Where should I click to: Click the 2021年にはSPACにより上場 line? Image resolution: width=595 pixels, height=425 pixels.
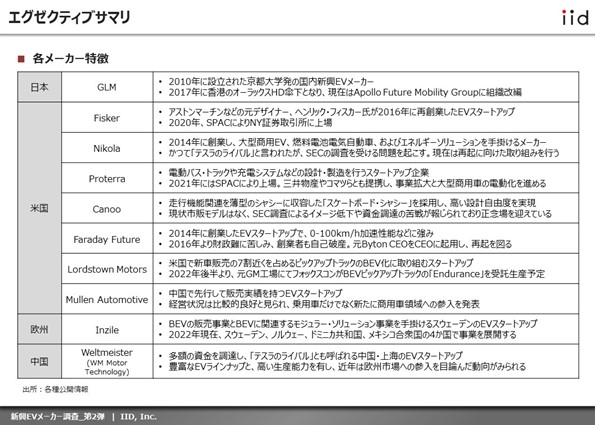tap(357, 183)
